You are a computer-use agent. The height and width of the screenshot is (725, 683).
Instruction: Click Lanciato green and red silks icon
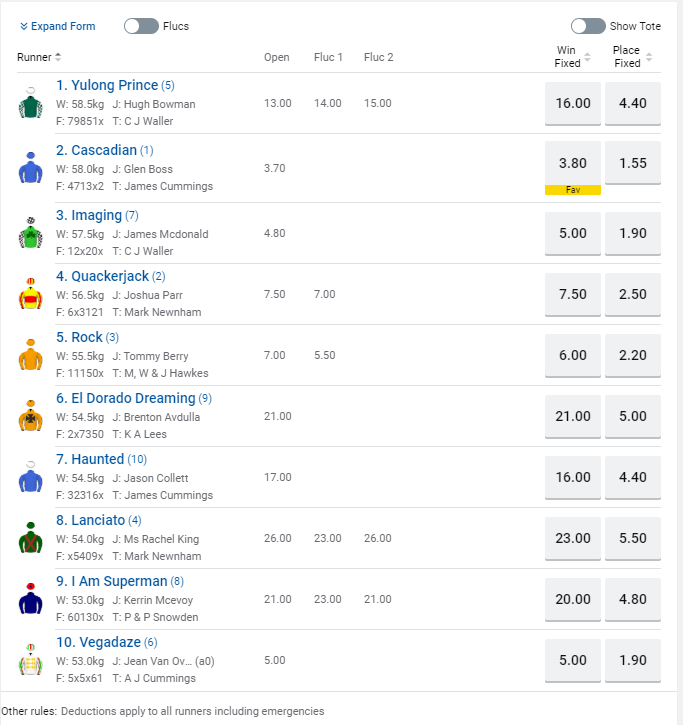point(31,538)
